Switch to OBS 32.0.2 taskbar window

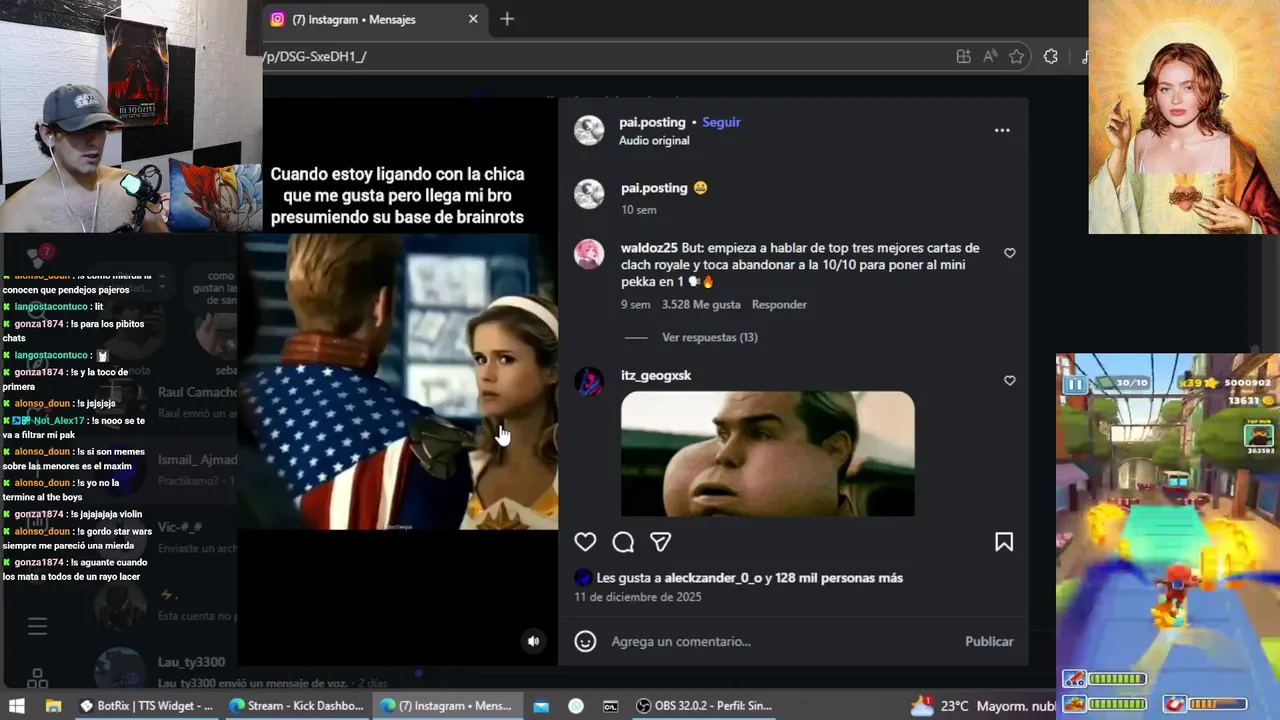tap(705, 706)
